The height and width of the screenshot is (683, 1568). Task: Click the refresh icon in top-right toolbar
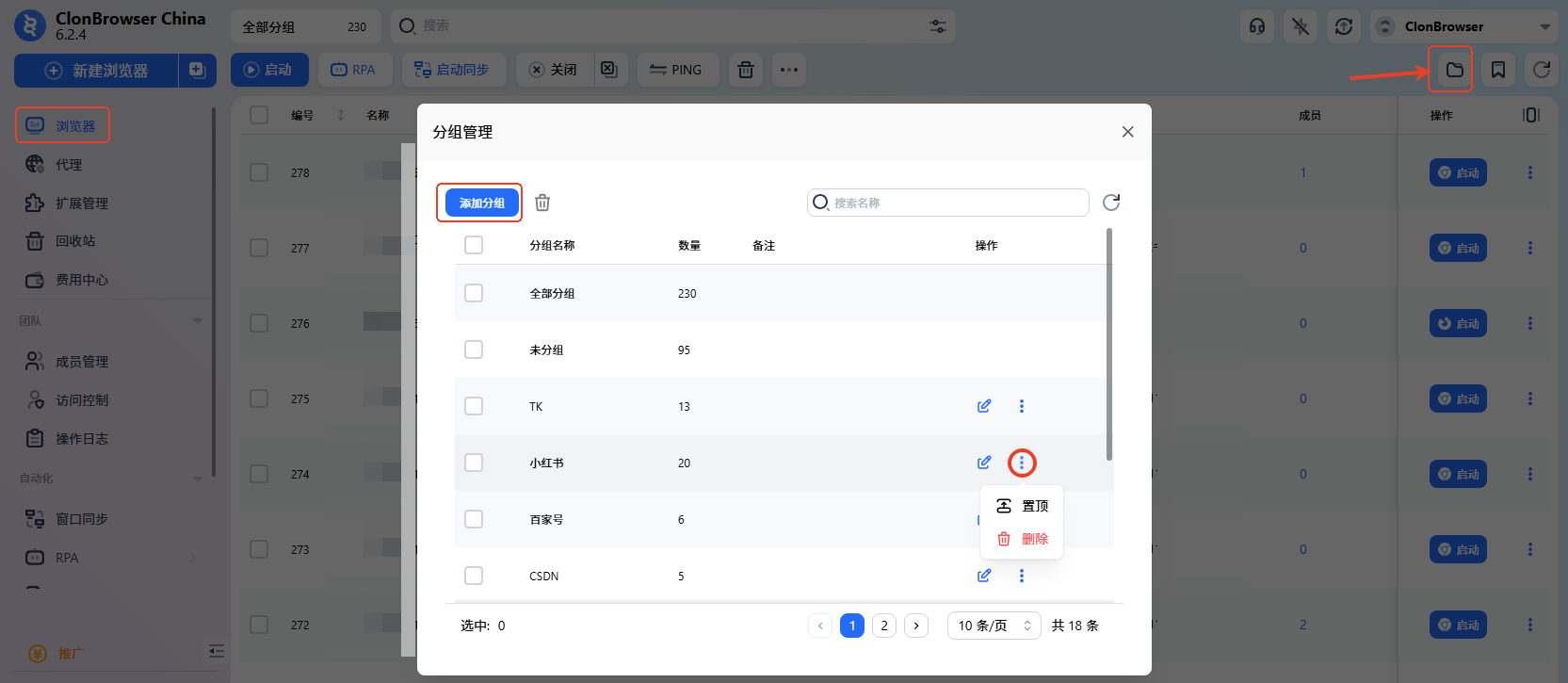pyautogui.click(x=1542, y=70)
